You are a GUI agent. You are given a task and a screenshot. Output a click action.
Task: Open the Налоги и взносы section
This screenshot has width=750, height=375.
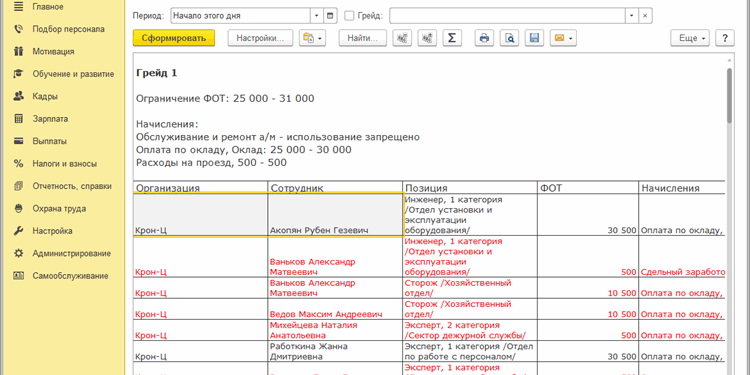tap(65, 164)
